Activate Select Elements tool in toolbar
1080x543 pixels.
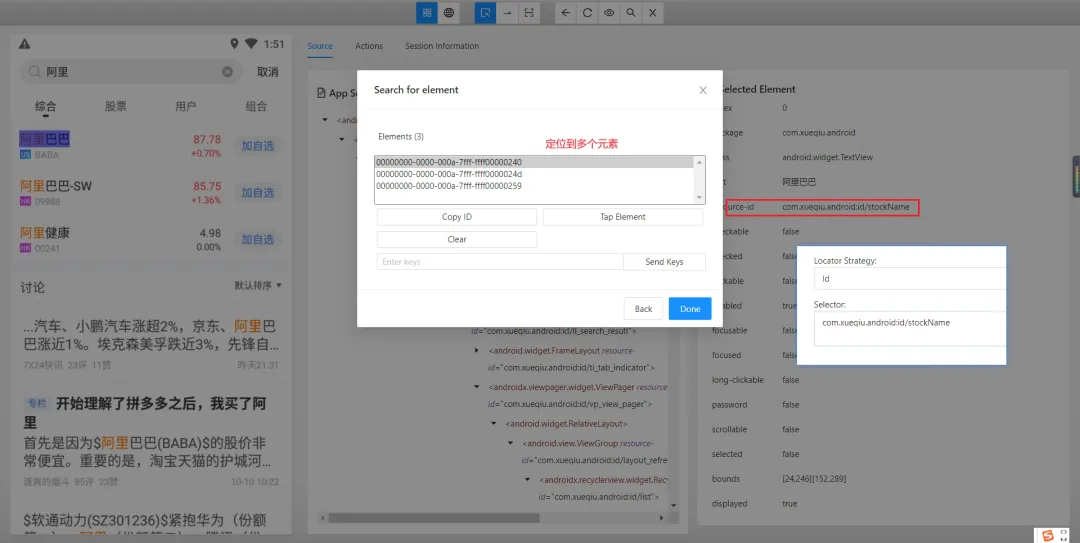[486, 12]
